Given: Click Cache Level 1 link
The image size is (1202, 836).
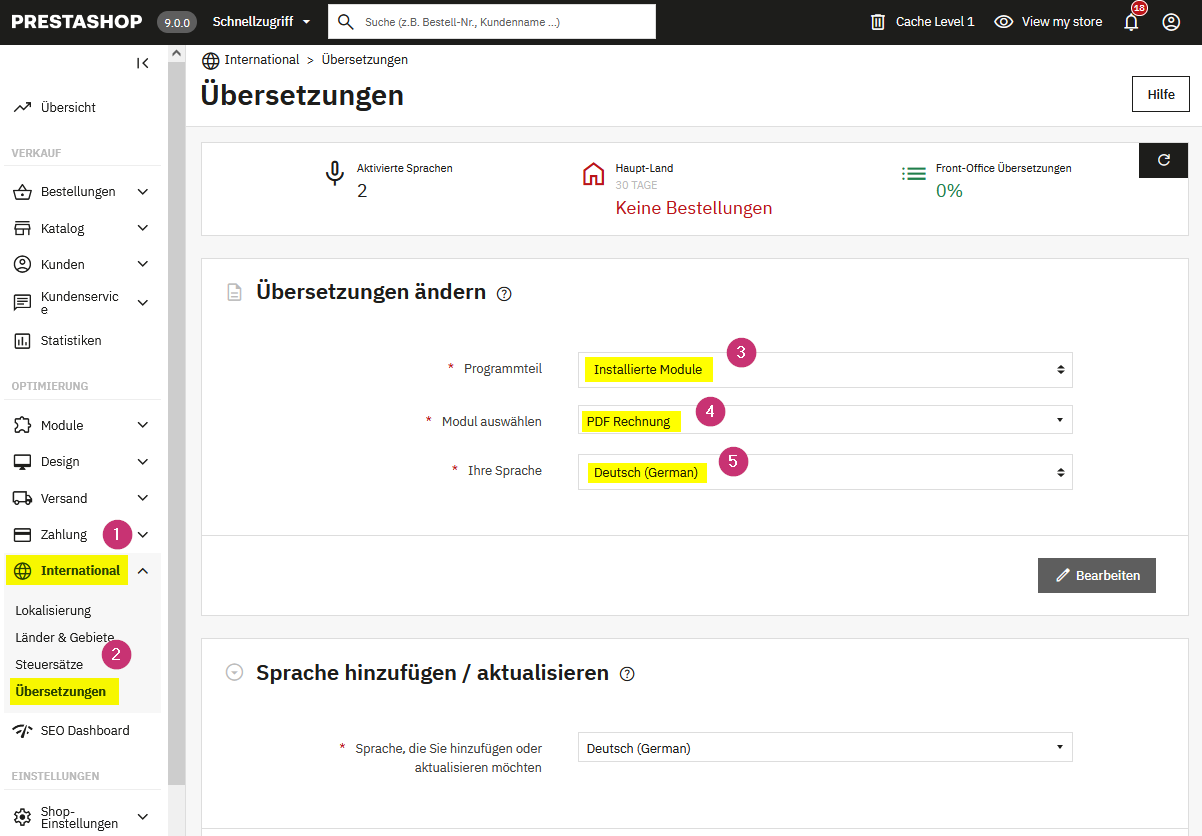Looking at the screenshot, I should [x=935, y=21].
